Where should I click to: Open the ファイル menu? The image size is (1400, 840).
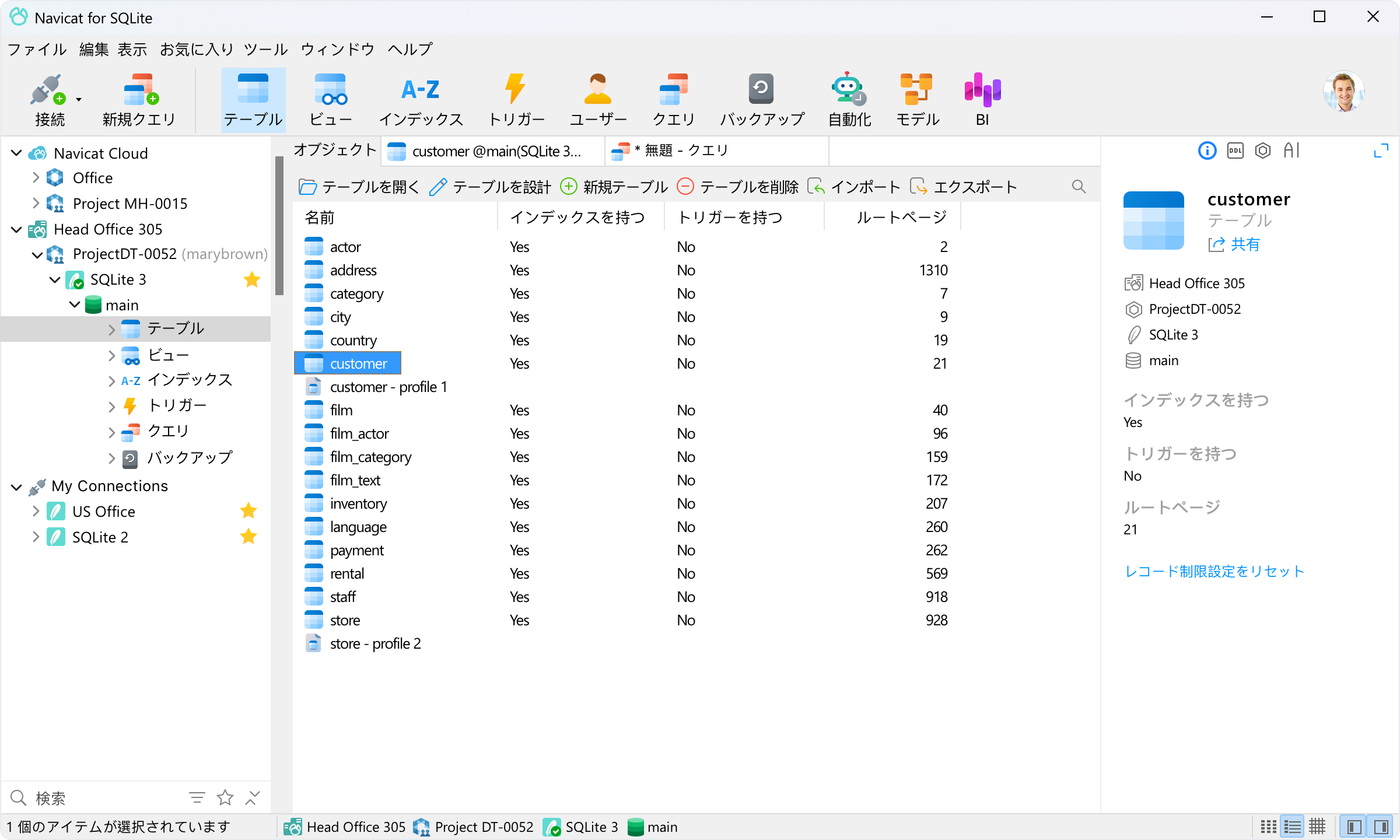(x=37, y=49)
